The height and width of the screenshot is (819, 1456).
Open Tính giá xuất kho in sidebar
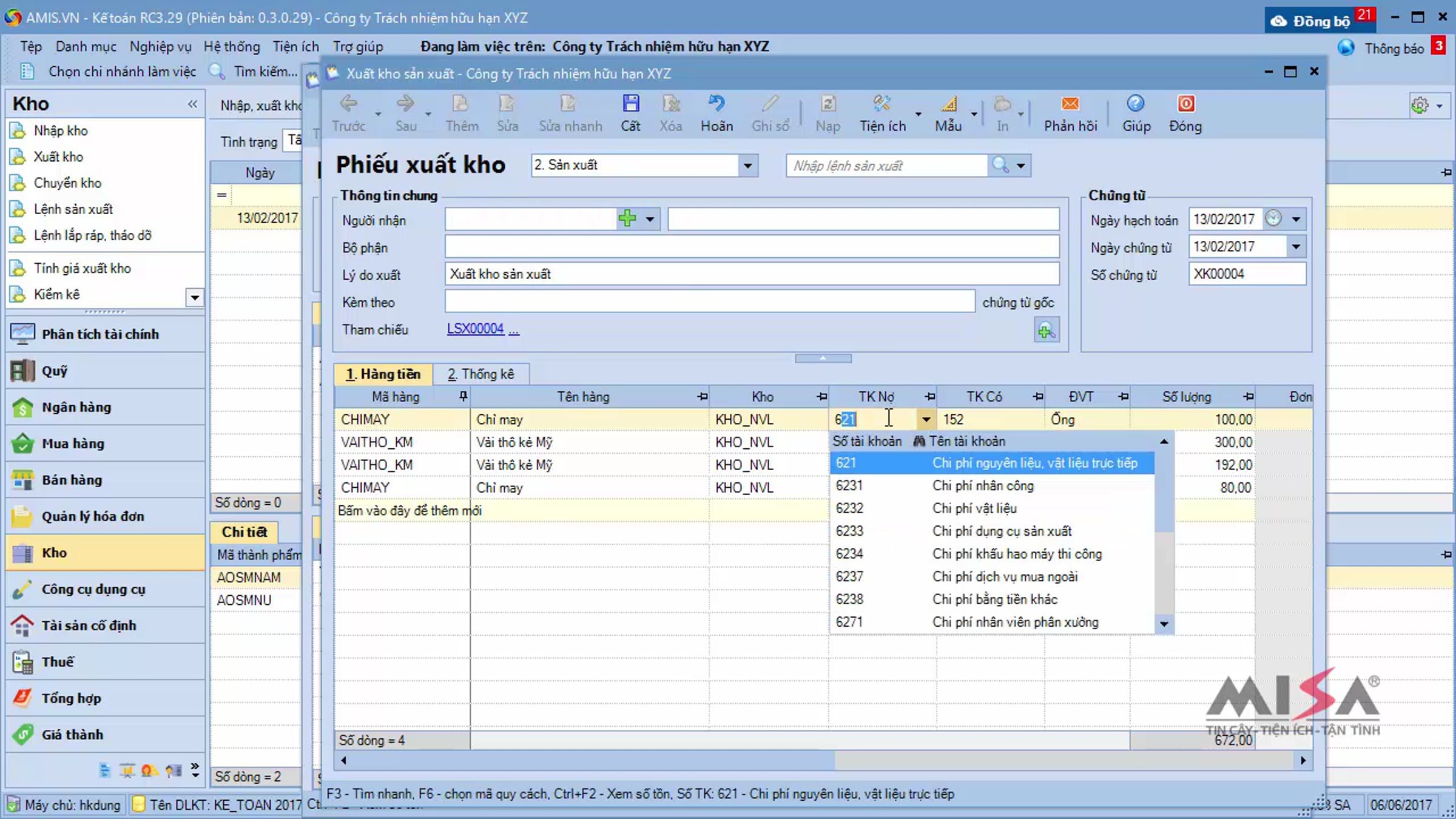click(x=82, y=268)
